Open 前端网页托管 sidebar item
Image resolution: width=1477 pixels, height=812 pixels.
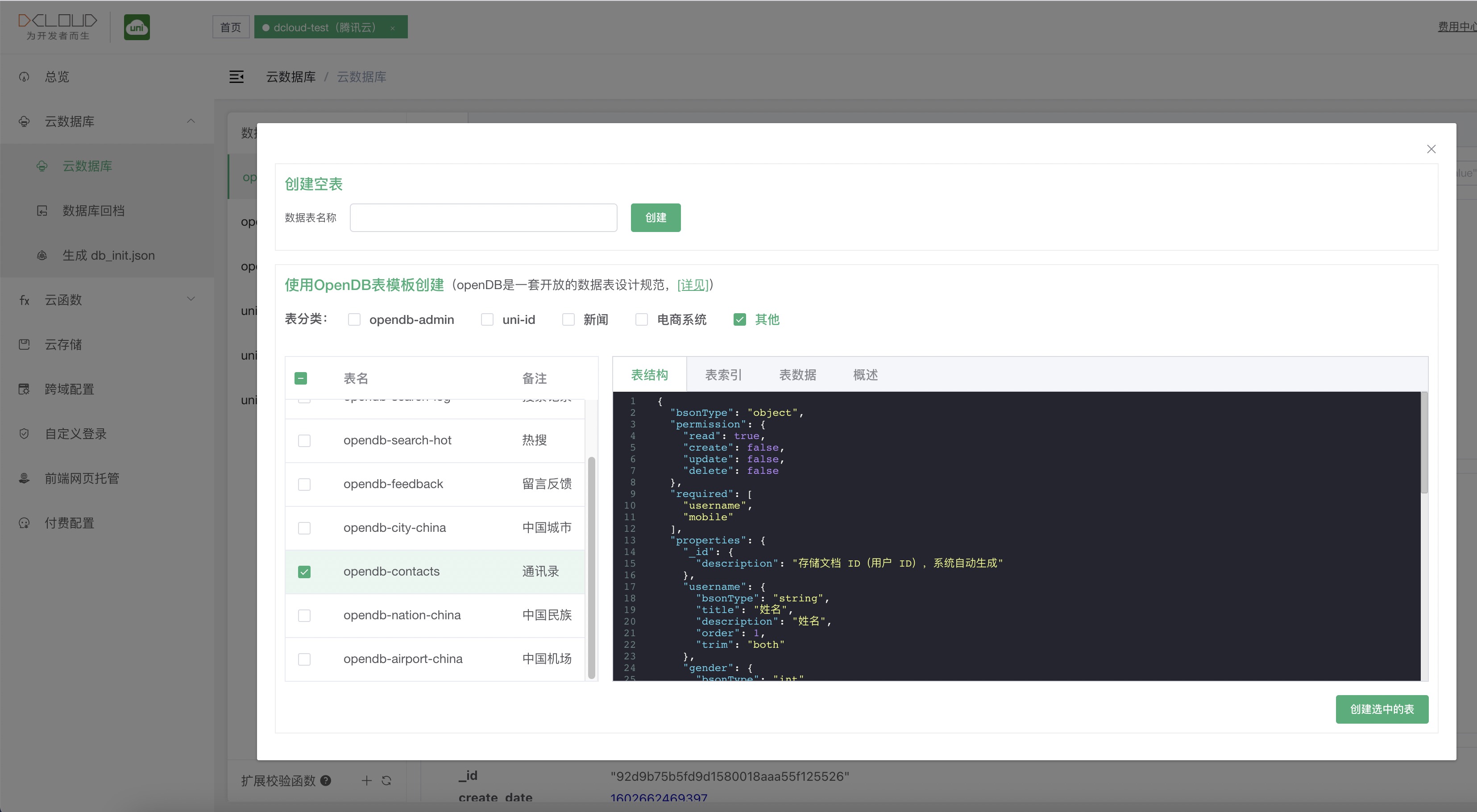107,478
